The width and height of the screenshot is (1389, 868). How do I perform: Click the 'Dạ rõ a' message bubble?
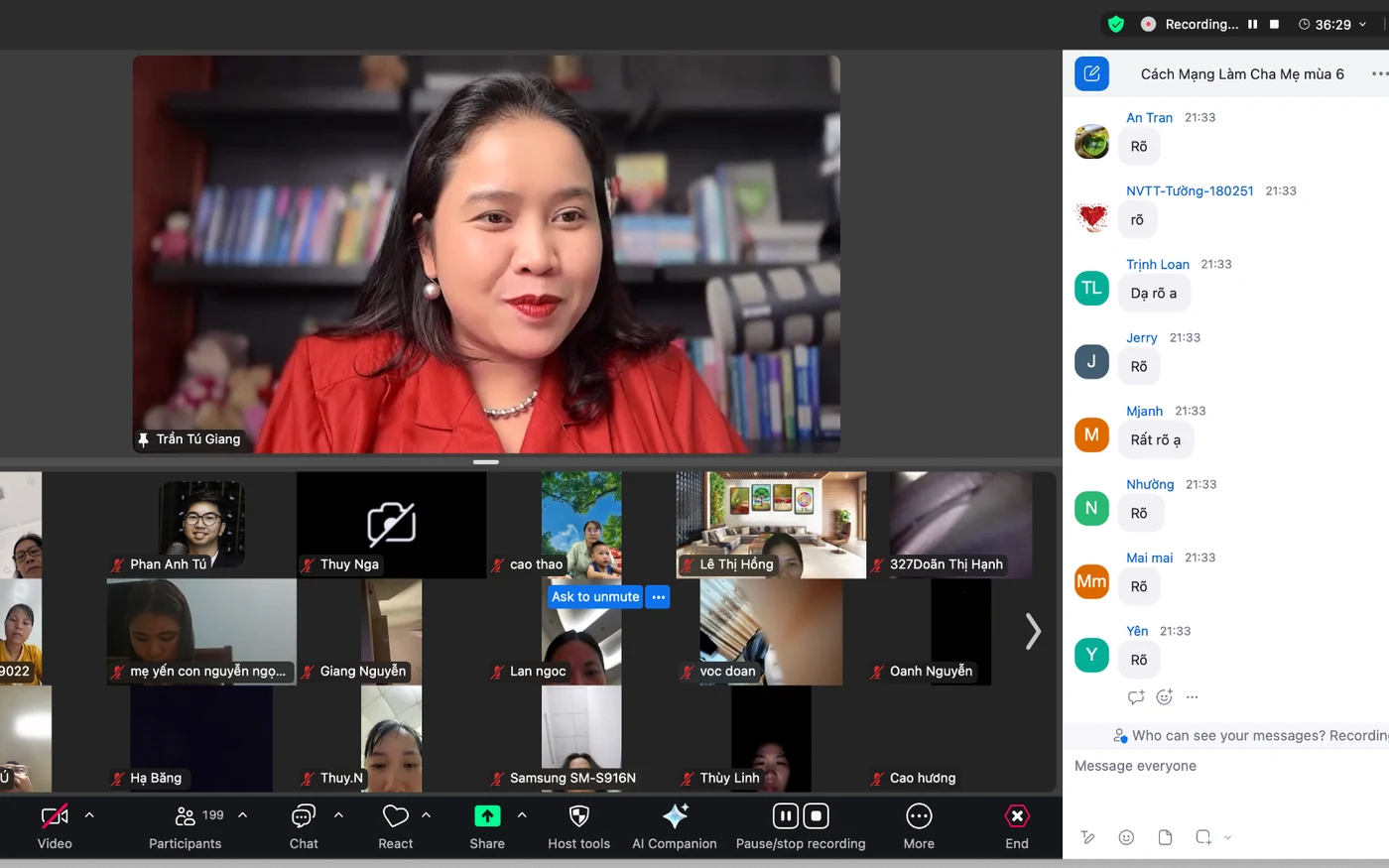1154,293
